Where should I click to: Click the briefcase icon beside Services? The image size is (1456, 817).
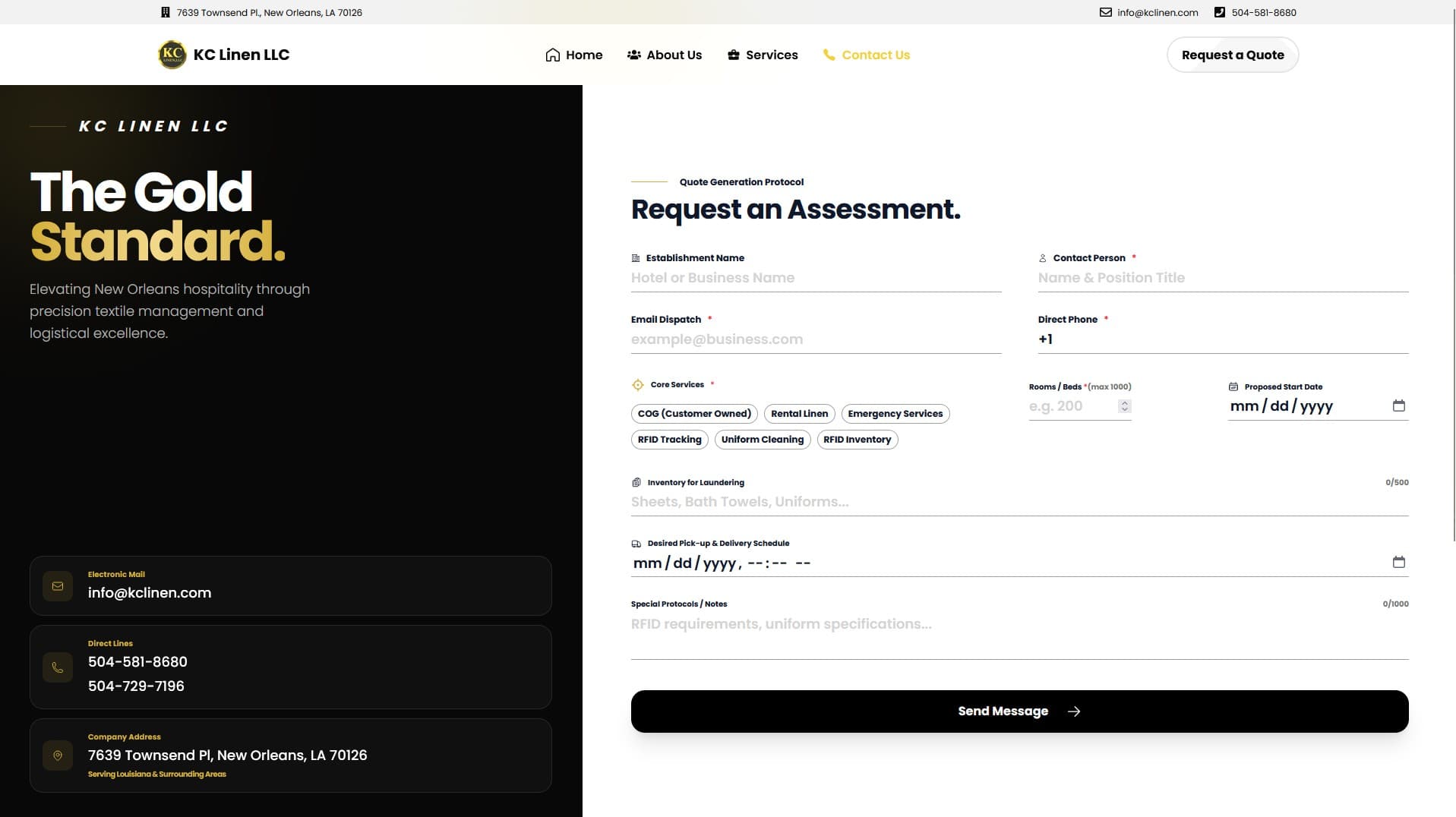[733, 54]
